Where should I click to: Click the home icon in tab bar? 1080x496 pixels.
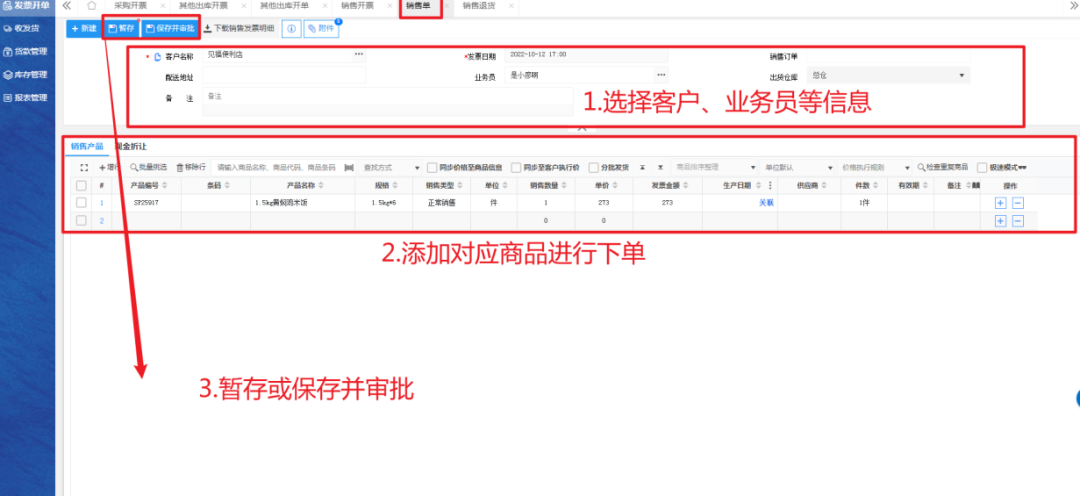click(x=92, y=6)
